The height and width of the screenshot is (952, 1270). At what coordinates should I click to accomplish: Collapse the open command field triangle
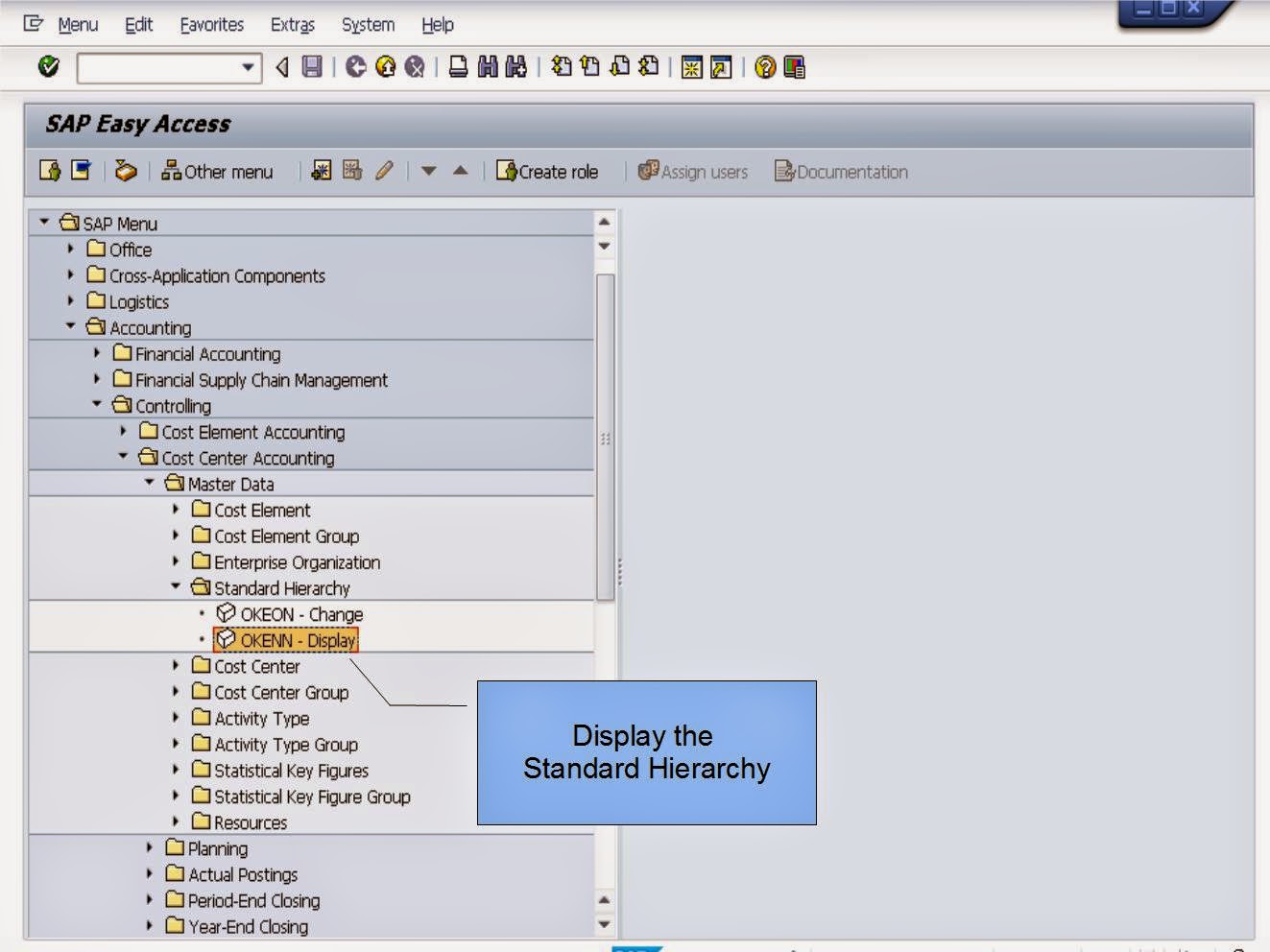[x=282, y=66]
